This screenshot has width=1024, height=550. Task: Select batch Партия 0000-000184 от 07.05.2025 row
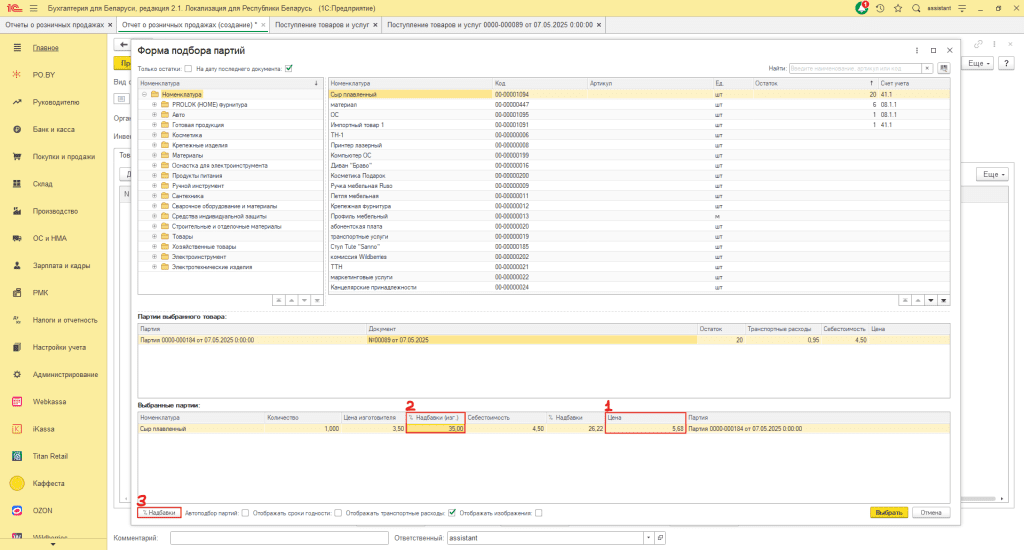(543, 340)
